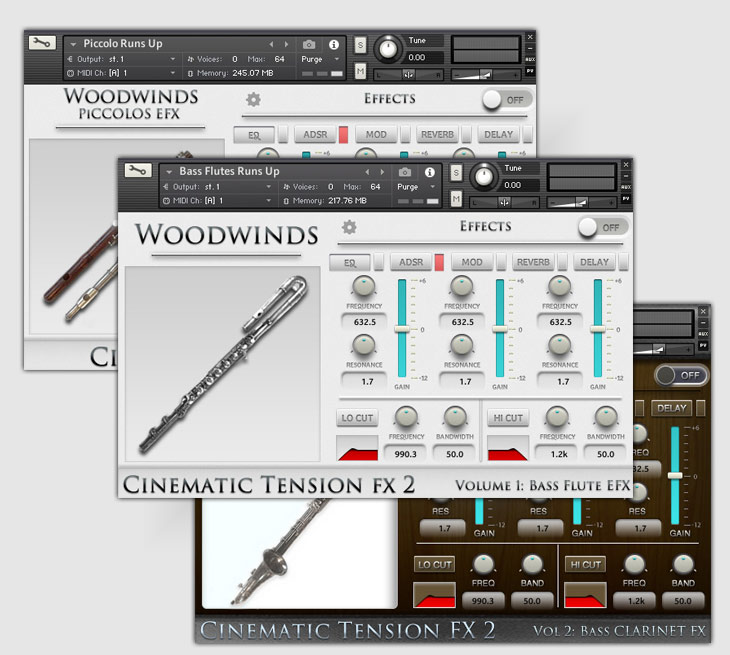
Task: Go to previous instrument in Piccolo window
Action: (x=271, y=45)
